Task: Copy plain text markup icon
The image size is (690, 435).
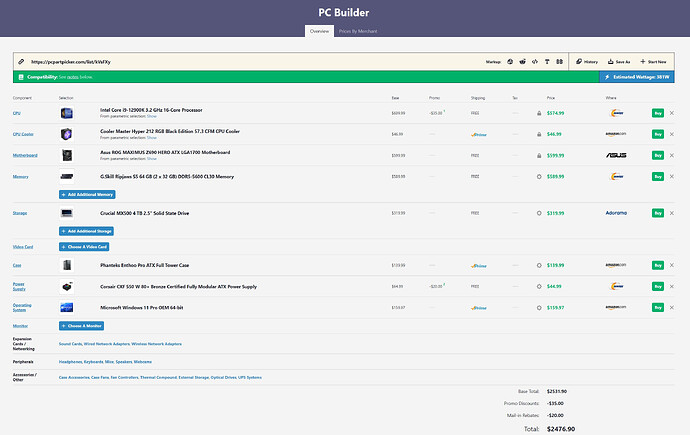Action: pyautogui.click(x=547, y=62)
